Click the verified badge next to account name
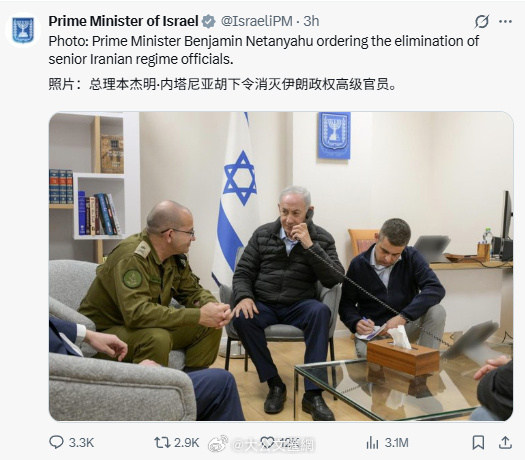 click(x=209, y=21)
